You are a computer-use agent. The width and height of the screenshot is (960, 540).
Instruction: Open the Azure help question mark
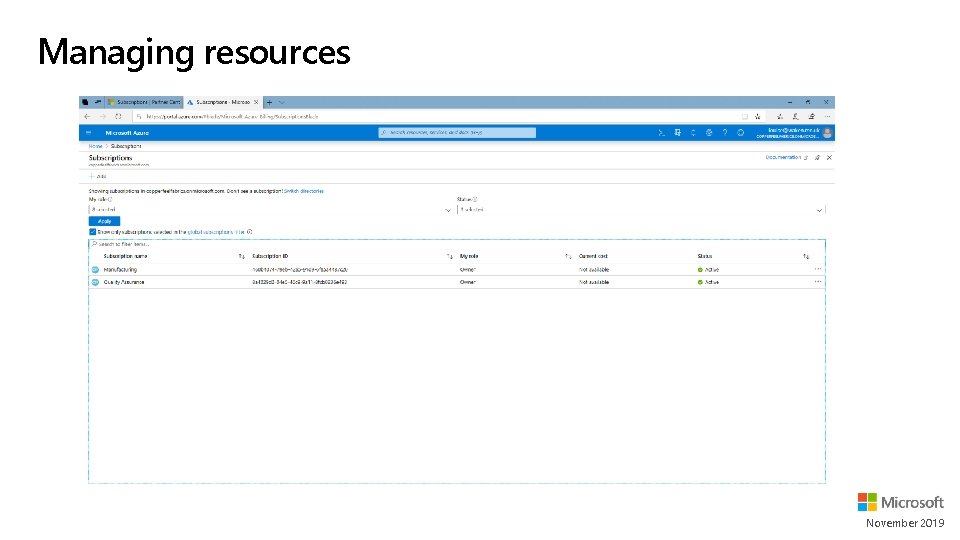pos(725,133)
